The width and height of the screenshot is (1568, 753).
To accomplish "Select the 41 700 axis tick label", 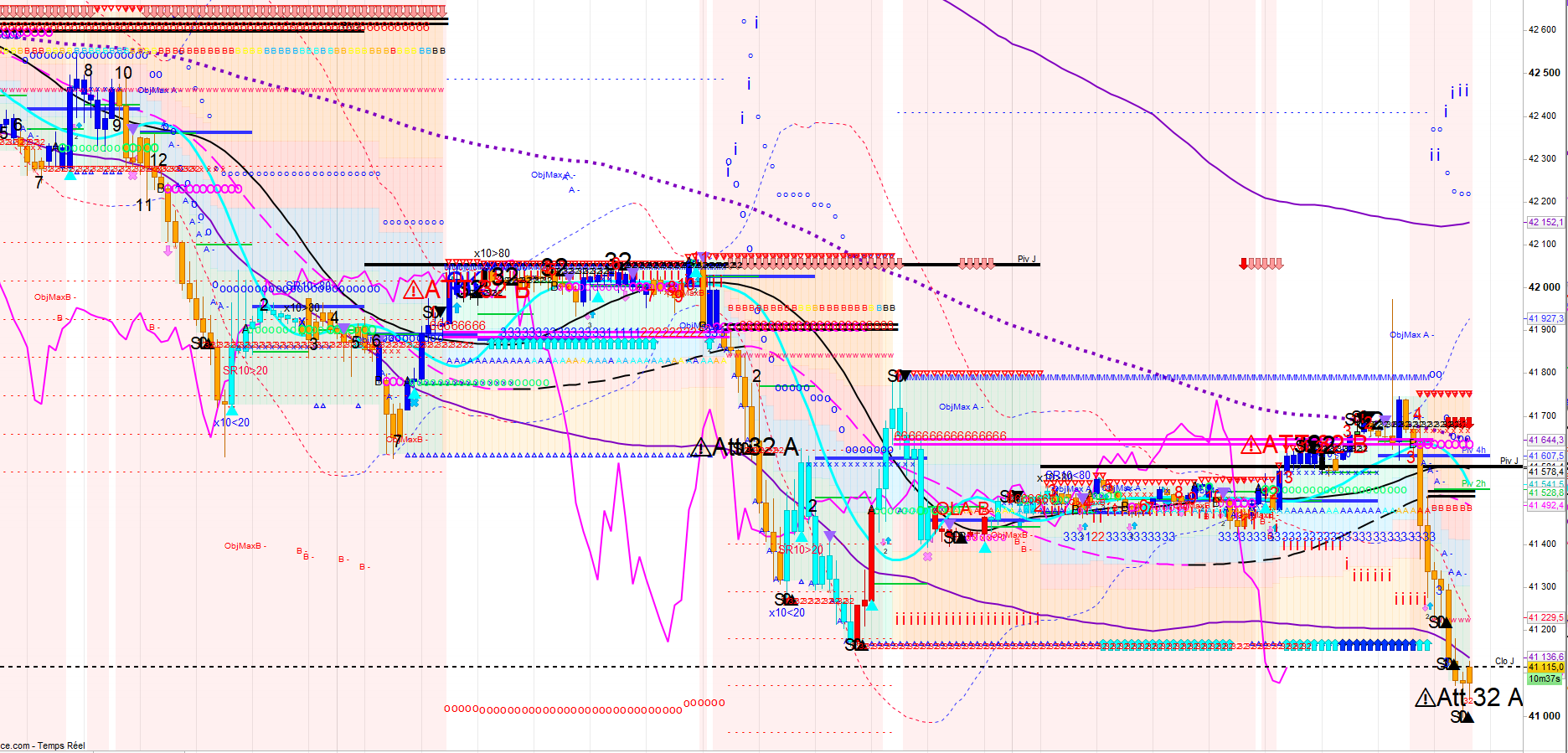I will point(1543,415).
